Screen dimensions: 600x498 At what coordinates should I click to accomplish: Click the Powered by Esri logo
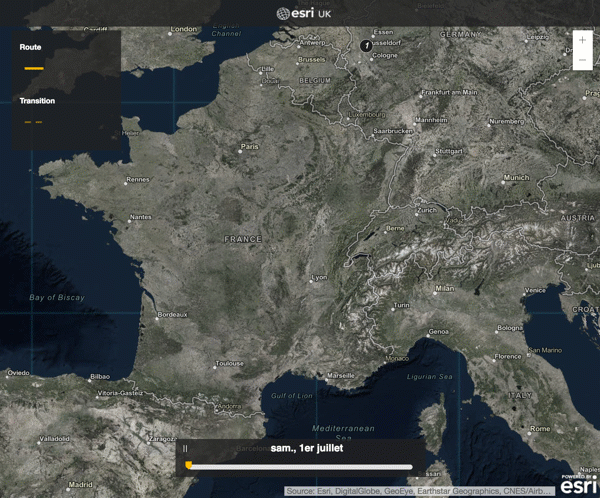(579, 485)
